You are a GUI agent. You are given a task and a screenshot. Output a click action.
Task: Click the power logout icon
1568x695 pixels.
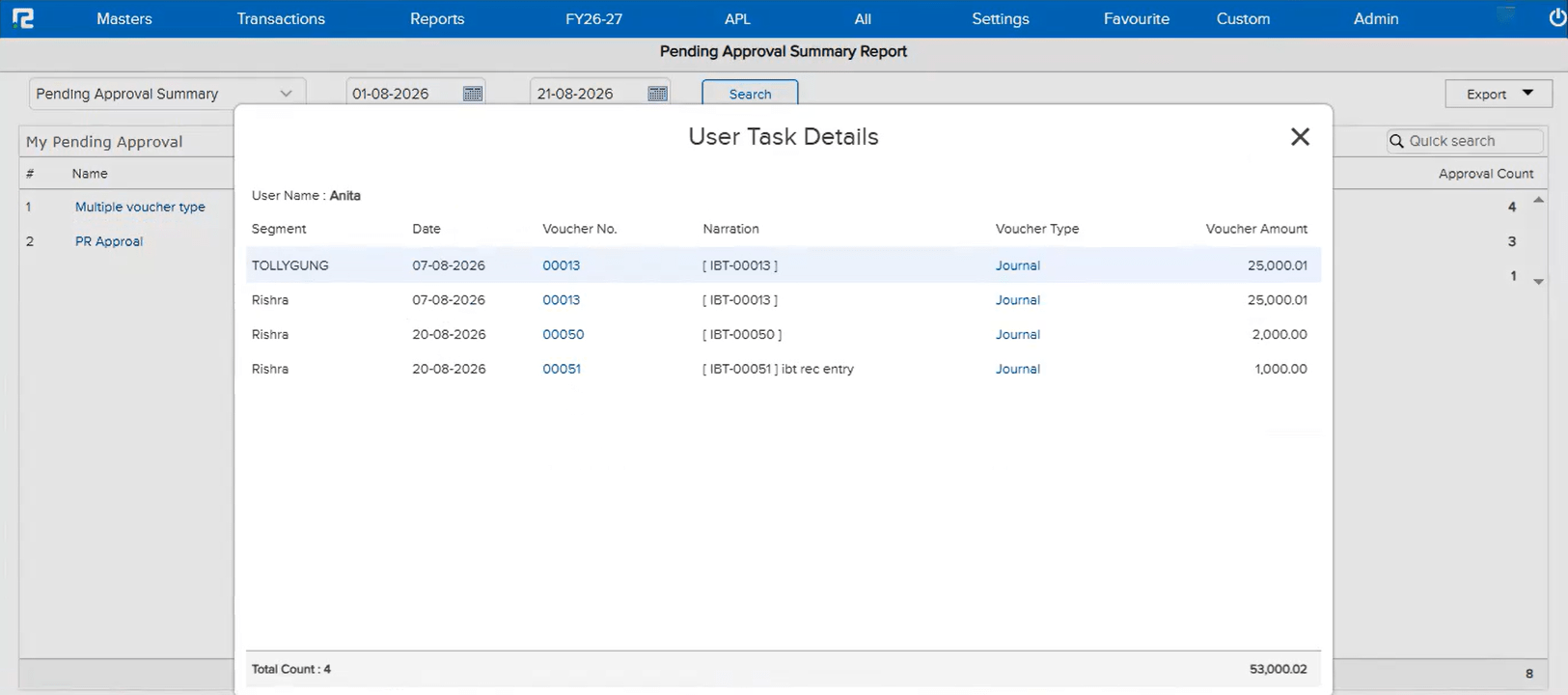click(x=1557, y=17)
